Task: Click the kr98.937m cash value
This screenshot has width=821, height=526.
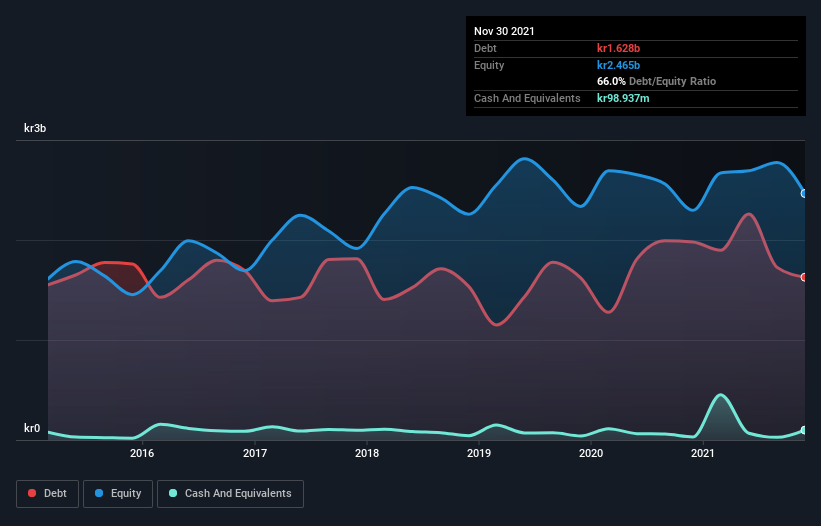Action: point(623,98)
